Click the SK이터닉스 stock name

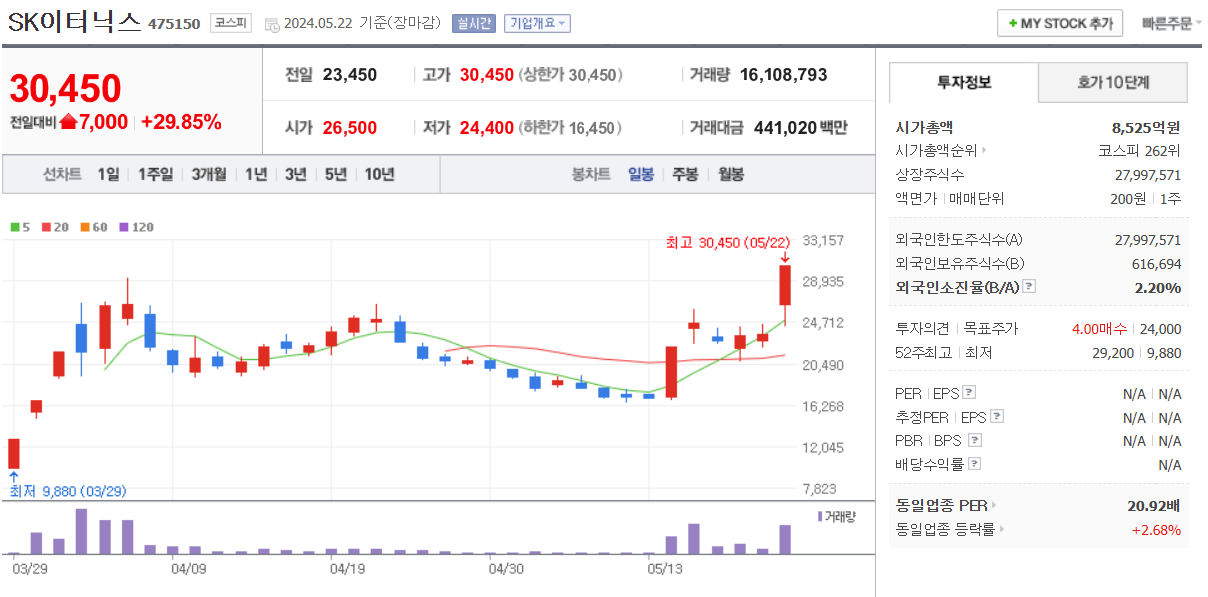(x=75, y=23)
